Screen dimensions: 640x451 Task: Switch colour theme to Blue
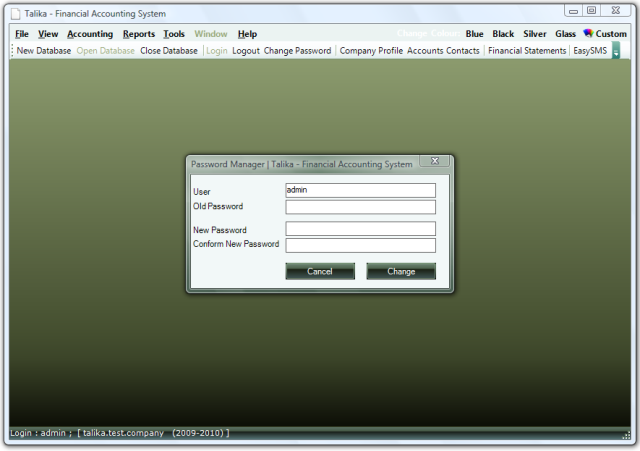(474, 34)
